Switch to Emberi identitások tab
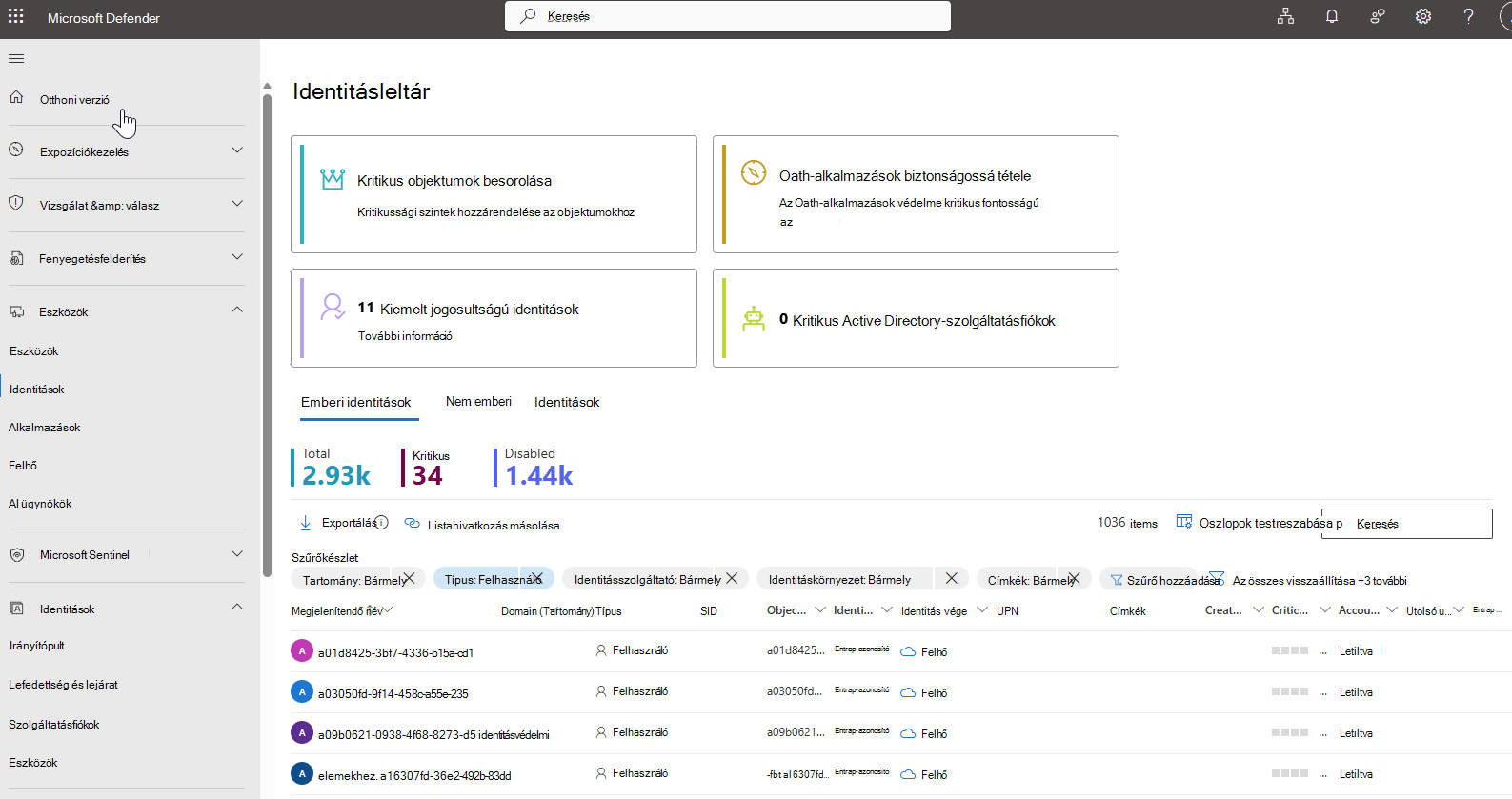The height and width of the screenshot is (799, 1512). 356,402
